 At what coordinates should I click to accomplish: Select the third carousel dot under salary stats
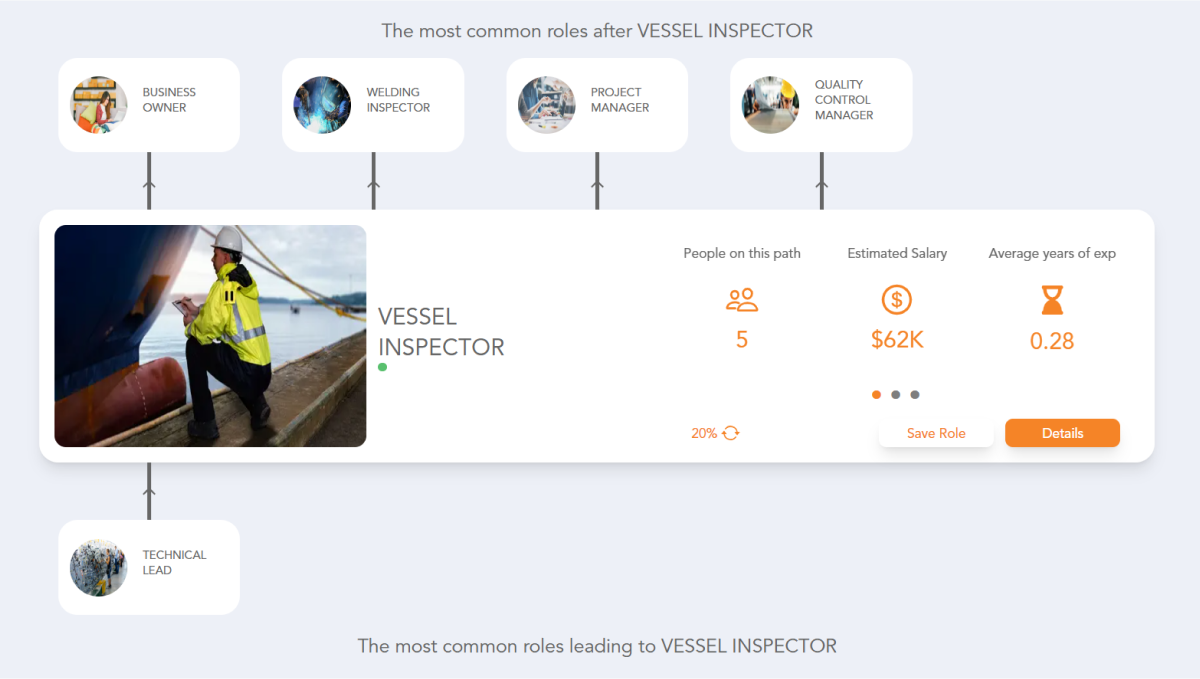click(915, 394)
